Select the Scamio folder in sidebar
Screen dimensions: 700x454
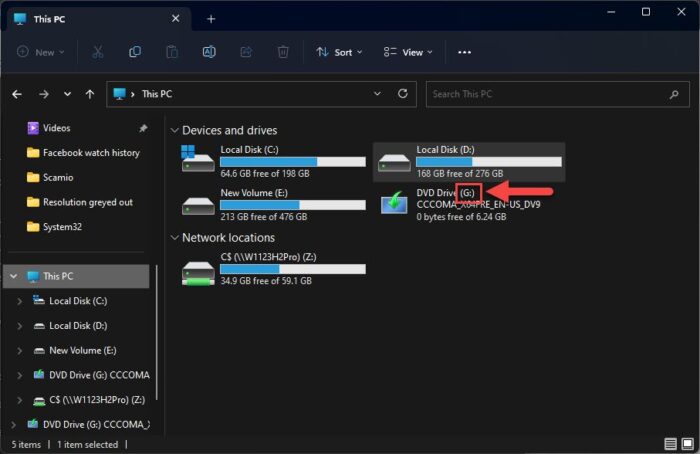click(57, 177)
